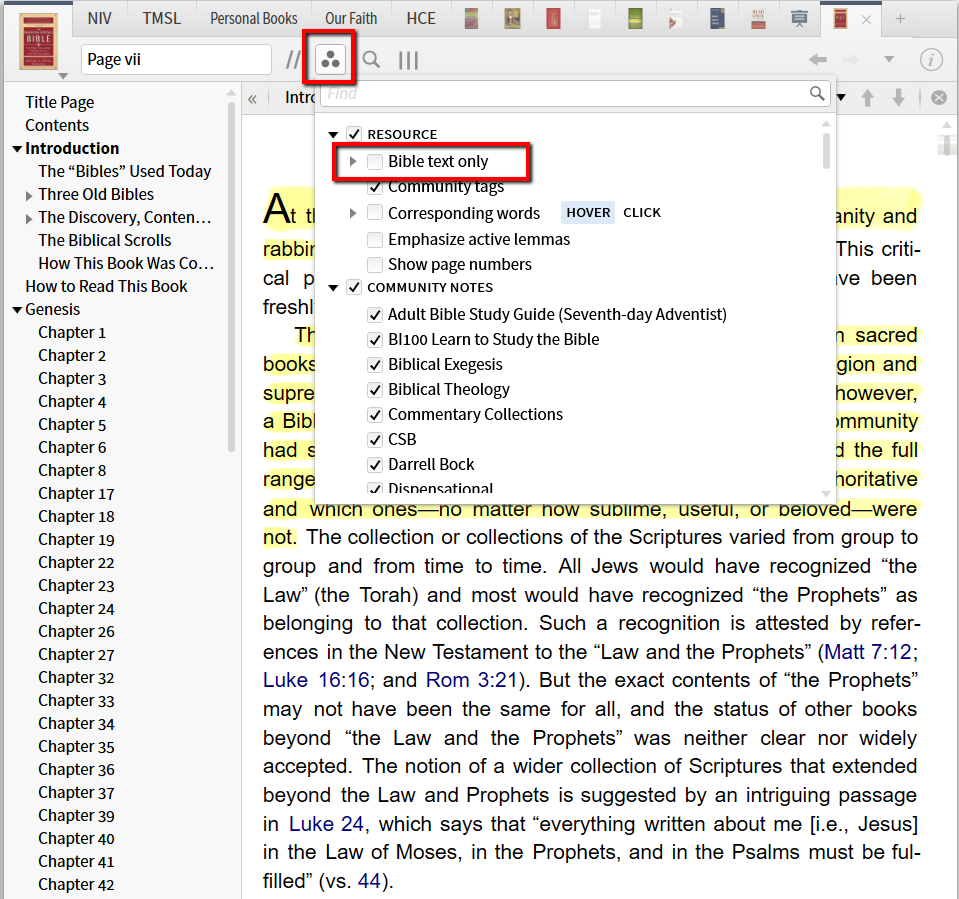Viewport: 959px width, 899px height.
Task: Open the Visual Filters three-dots icon
Action: click(x=330, y=60)
